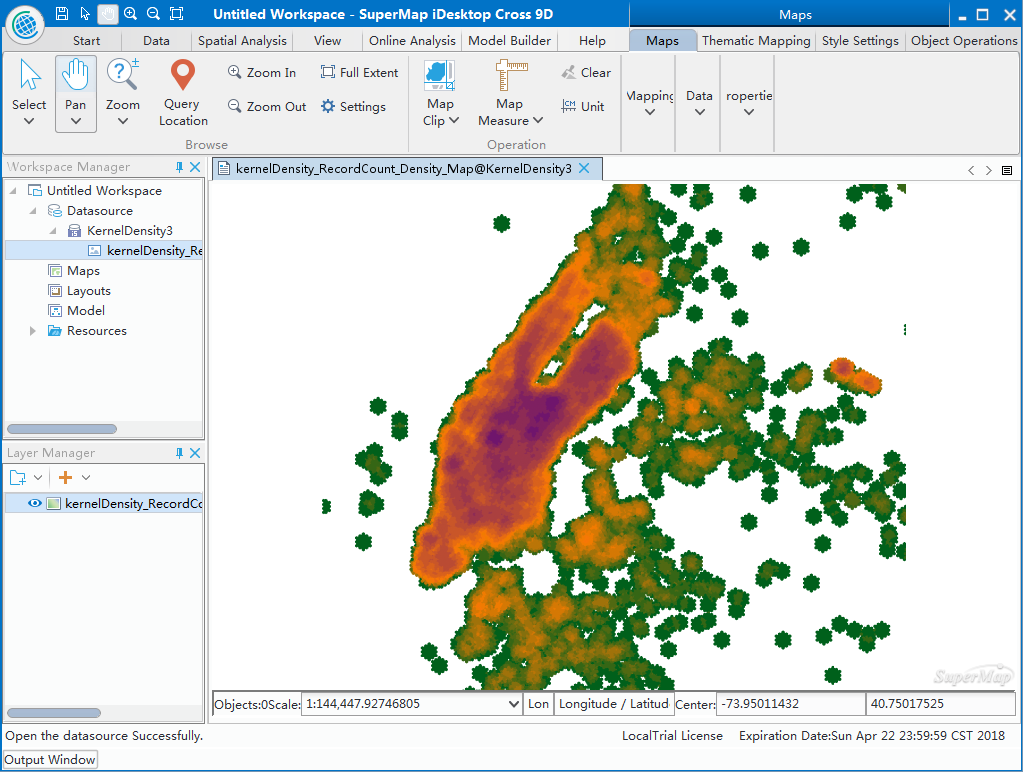Hide the kernelDensity layer using eye icon

tap(34, 504)
